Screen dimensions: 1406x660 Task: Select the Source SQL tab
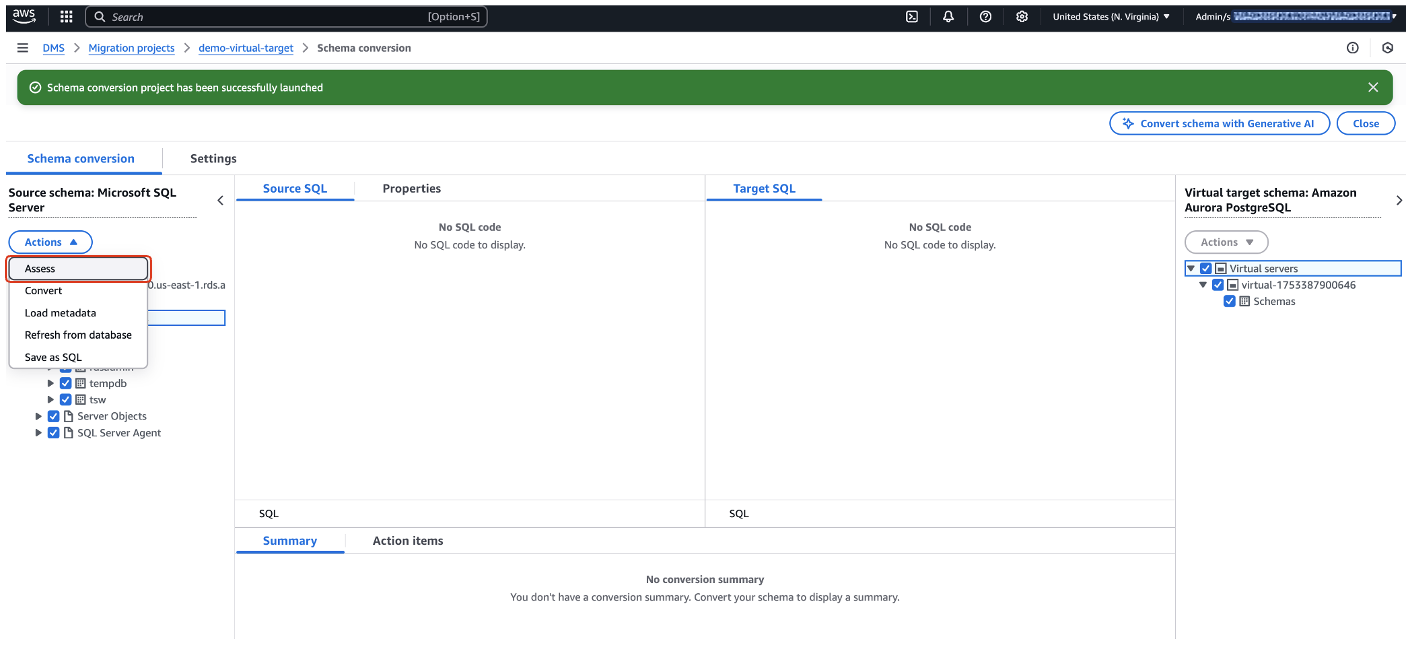pos(295,189)
